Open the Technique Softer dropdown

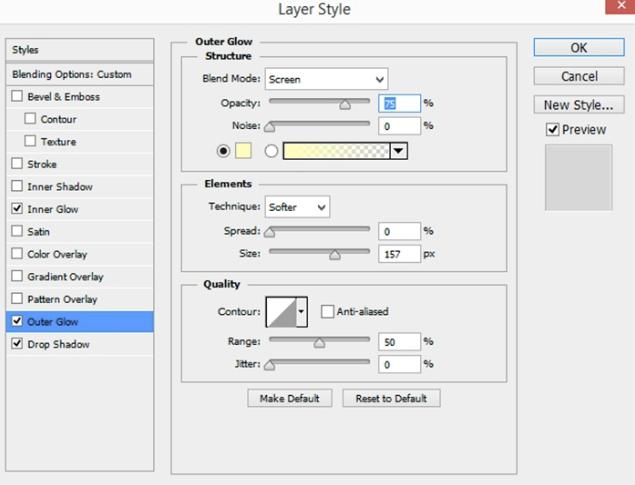297,207
